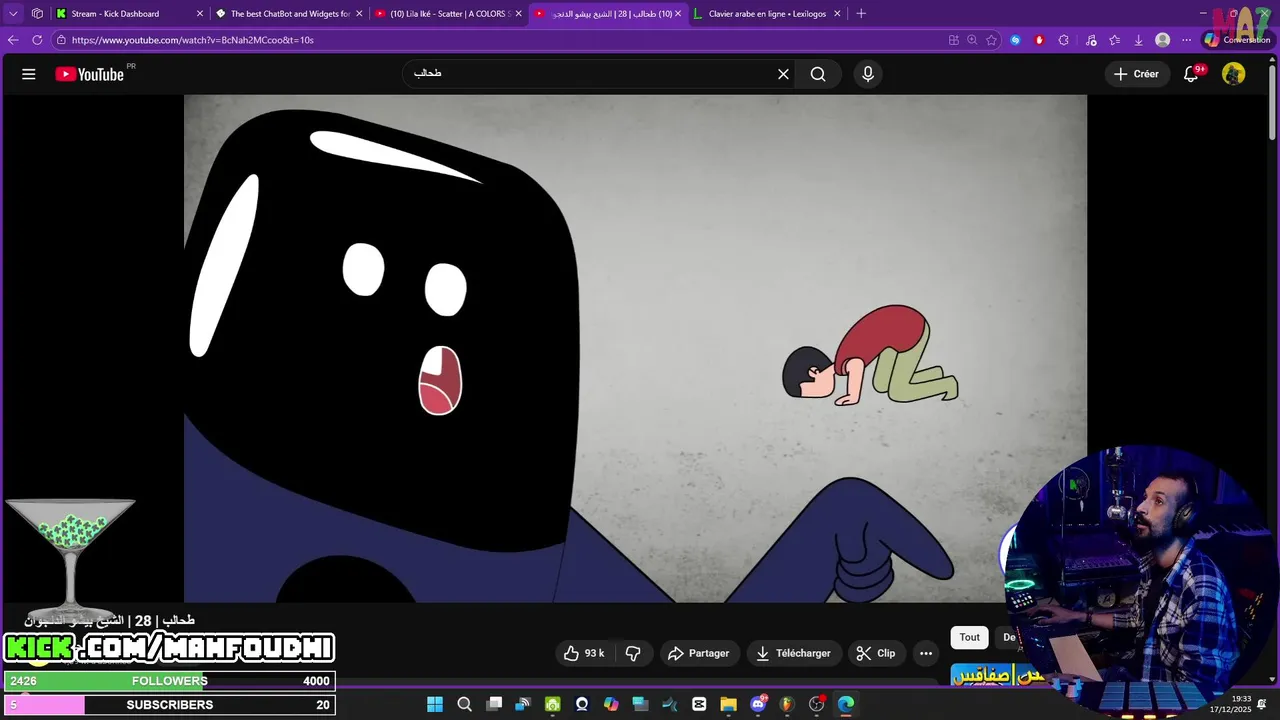1280x720 pixels.
Task: Open Task View on the taskbar
Action: 494,704
